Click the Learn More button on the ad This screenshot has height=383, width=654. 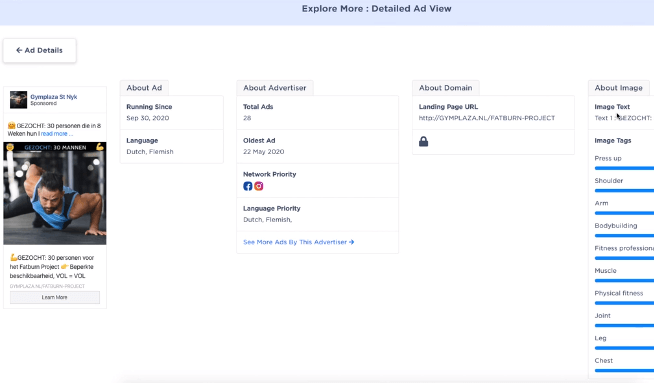coord(55,297)
